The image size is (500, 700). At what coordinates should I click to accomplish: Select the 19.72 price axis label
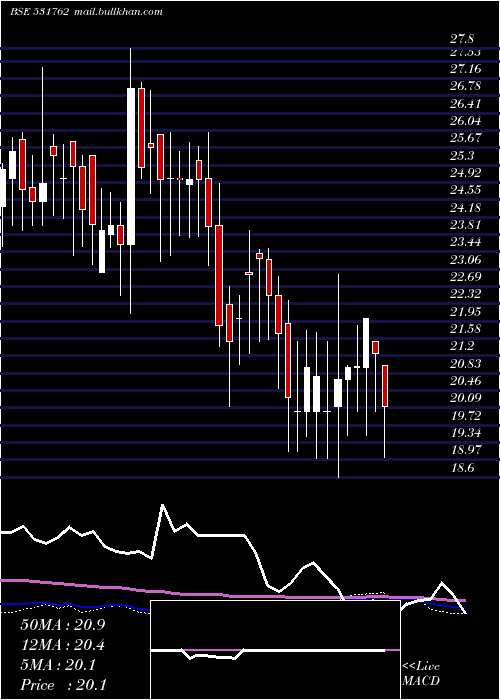466,416
